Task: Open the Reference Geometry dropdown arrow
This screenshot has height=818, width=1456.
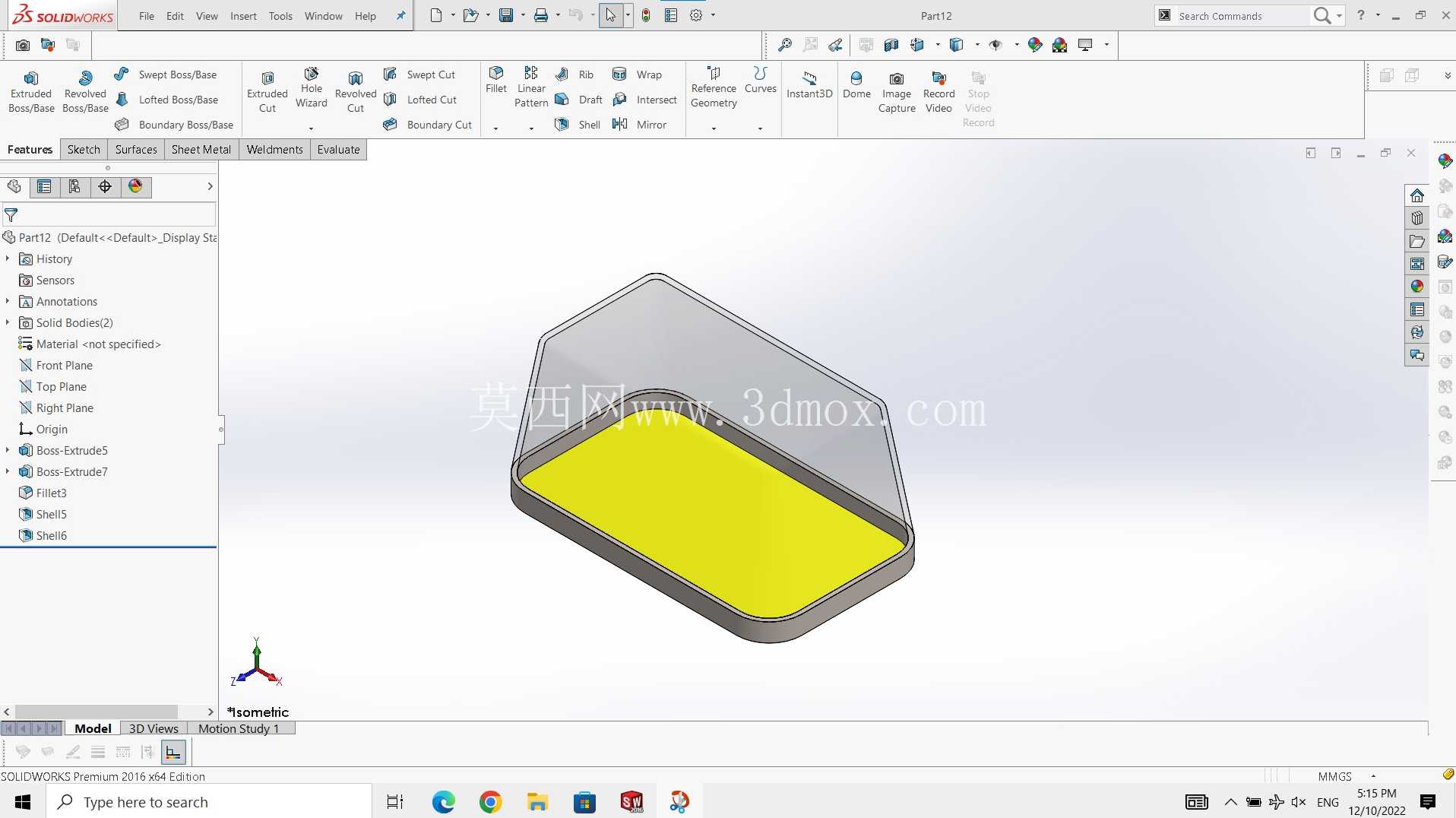Action: coord(714,128)
